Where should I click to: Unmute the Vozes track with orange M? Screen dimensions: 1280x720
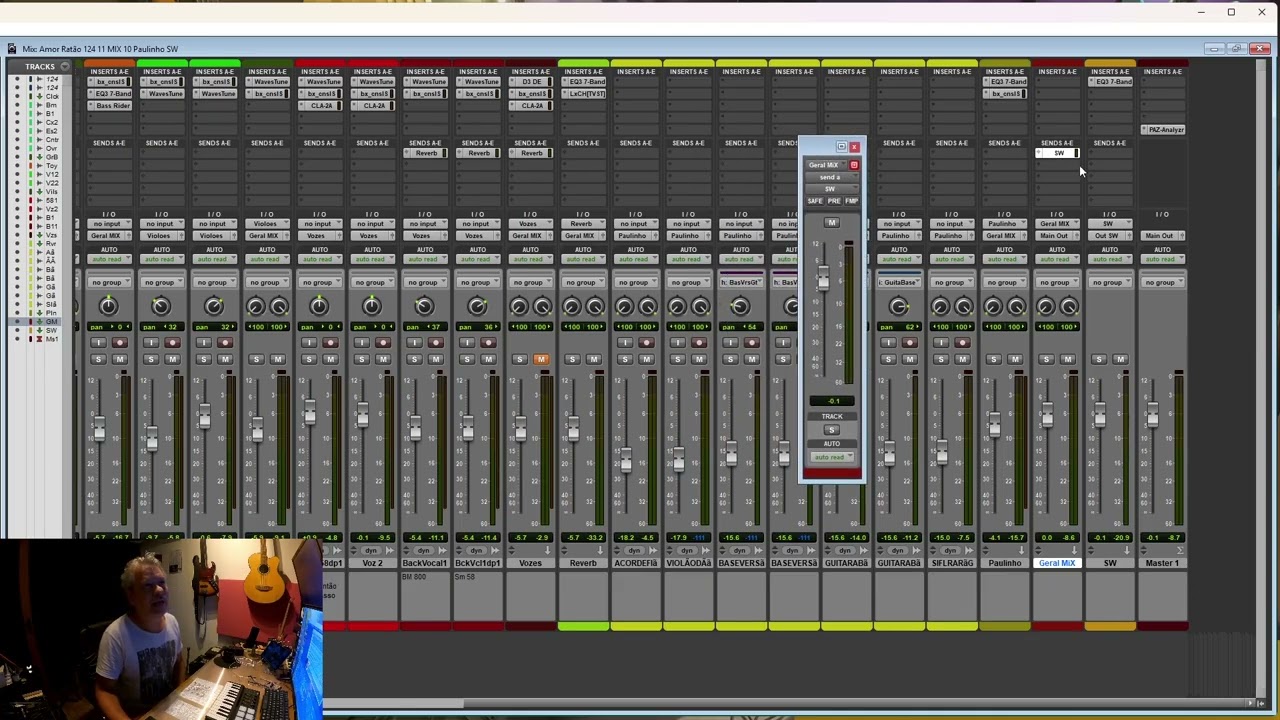pos(541,359)
